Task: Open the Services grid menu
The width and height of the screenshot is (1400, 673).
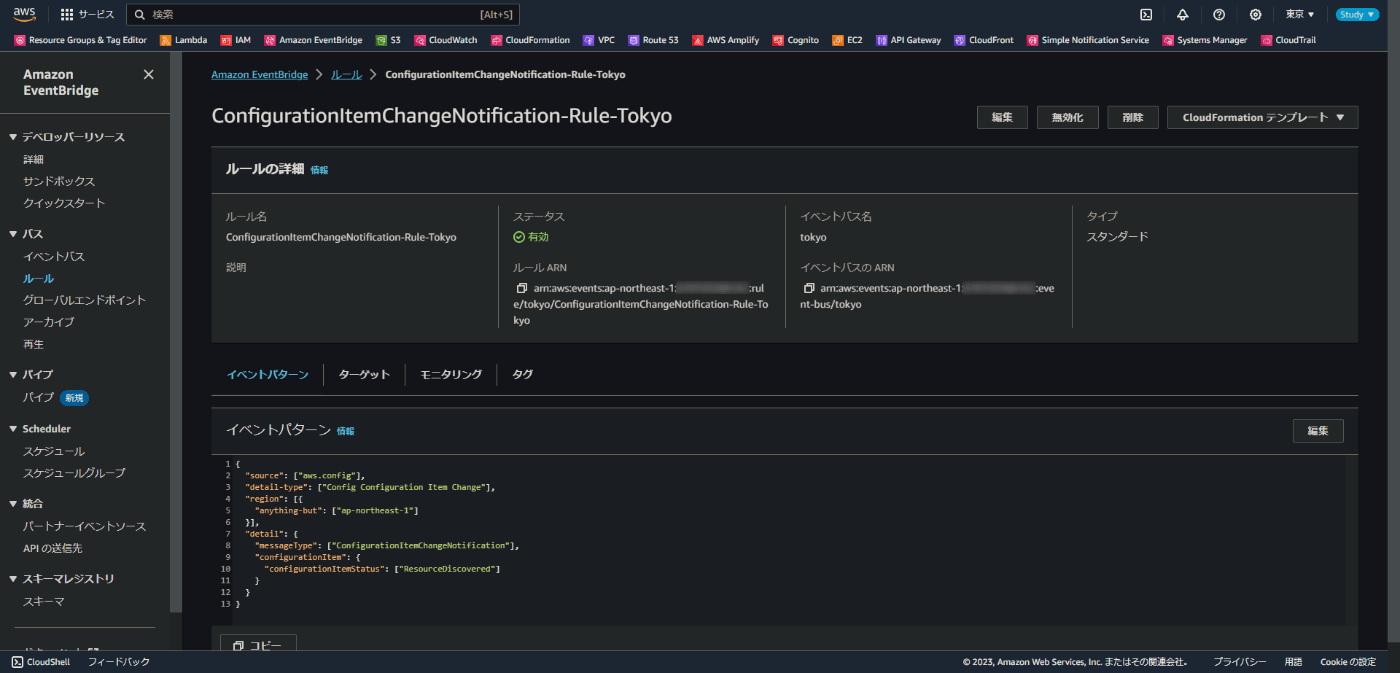Action: click(x=87, y=14)
